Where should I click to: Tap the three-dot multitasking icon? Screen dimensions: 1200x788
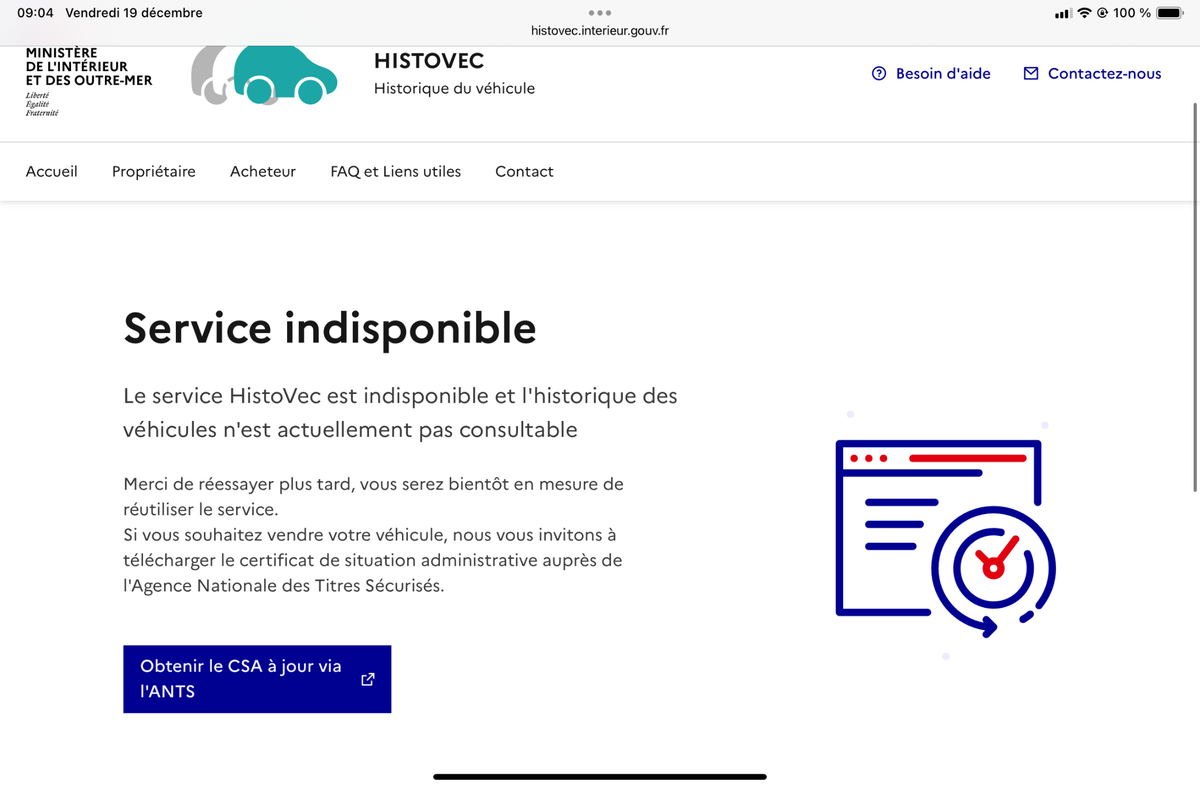coord(599,13)
